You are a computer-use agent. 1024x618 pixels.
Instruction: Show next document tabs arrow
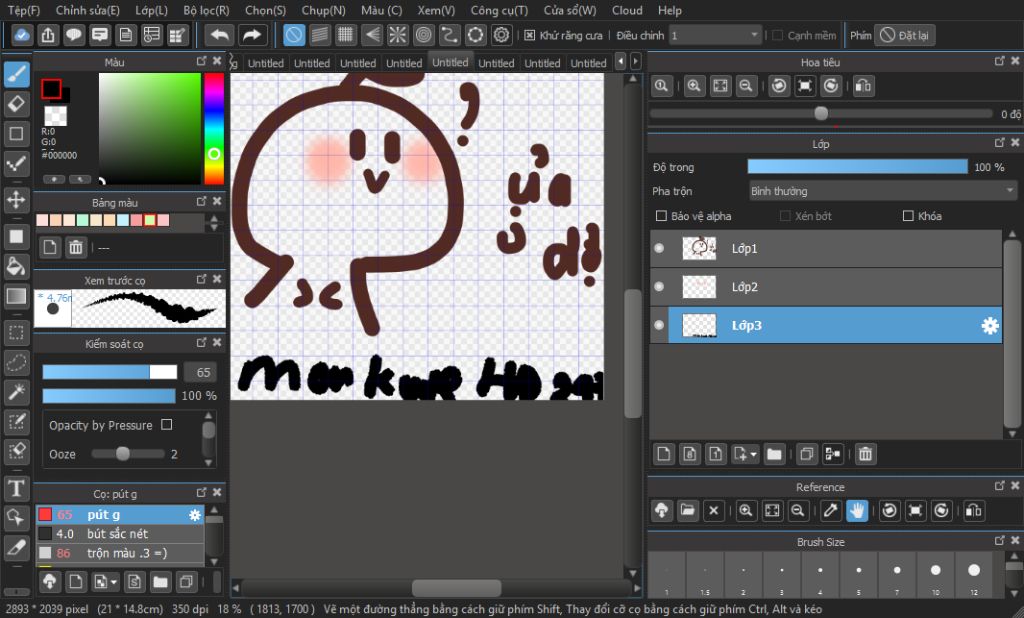[635, 62]
